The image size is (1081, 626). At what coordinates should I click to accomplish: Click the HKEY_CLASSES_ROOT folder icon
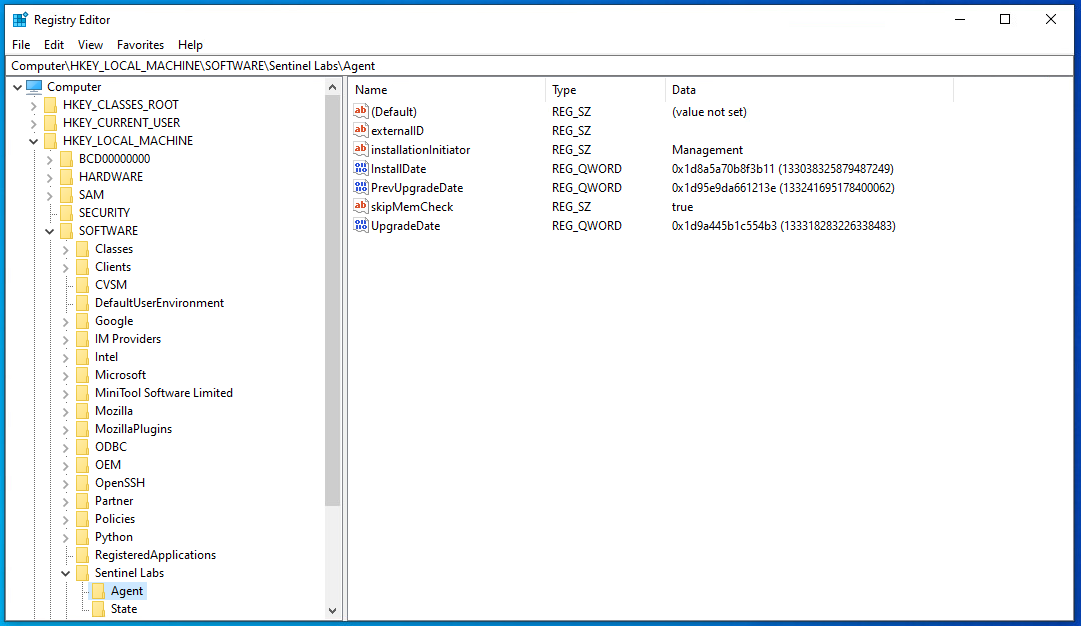tap(50, 105)
